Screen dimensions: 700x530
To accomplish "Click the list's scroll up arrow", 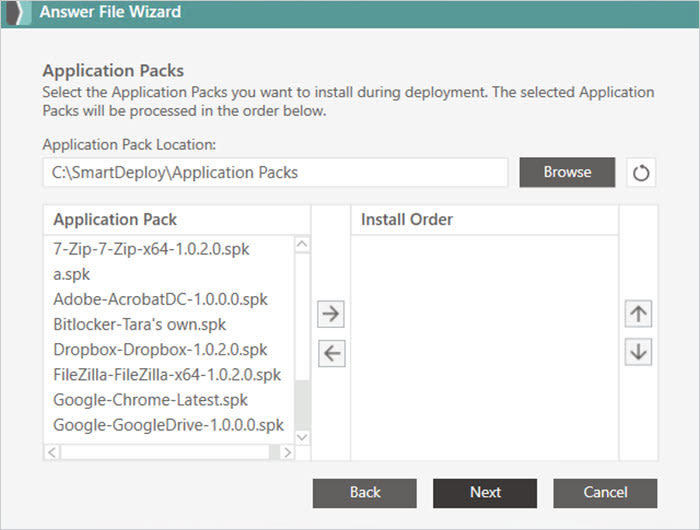I will (302, 244).
